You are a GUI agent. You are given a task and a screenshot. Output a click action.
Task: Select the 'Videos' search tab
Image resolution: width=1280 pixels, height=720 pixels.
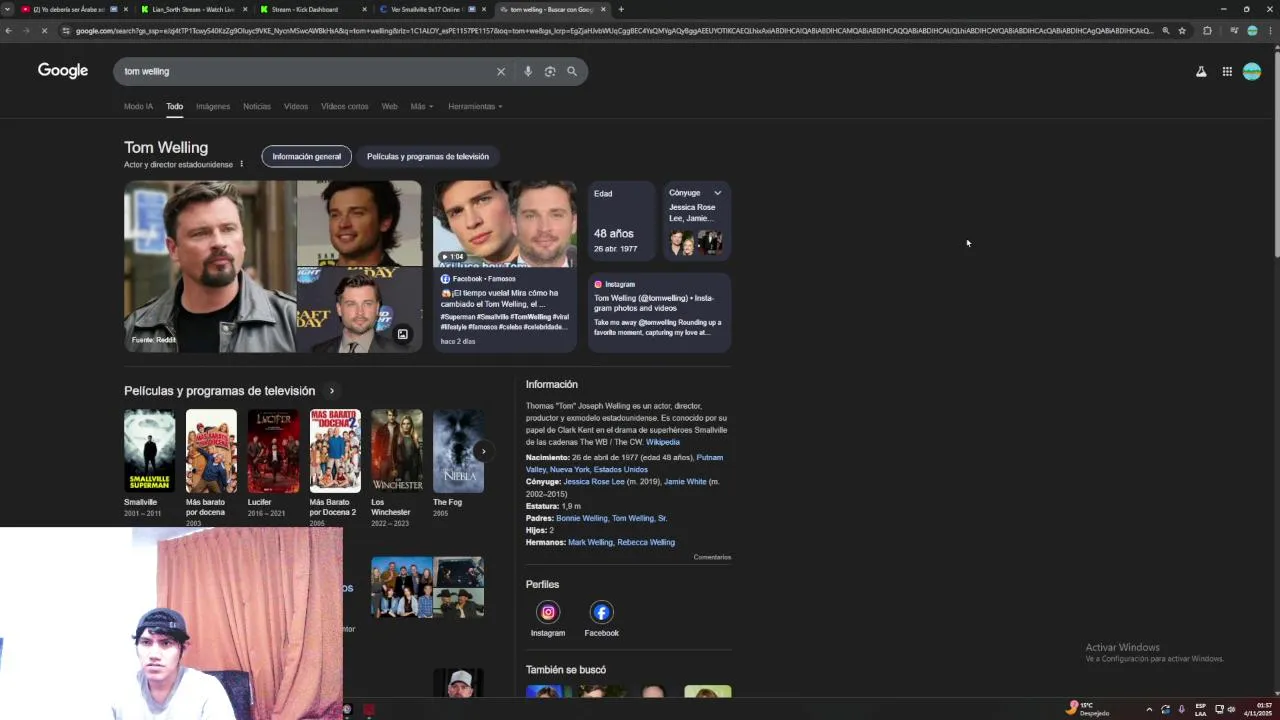(296, 106)
